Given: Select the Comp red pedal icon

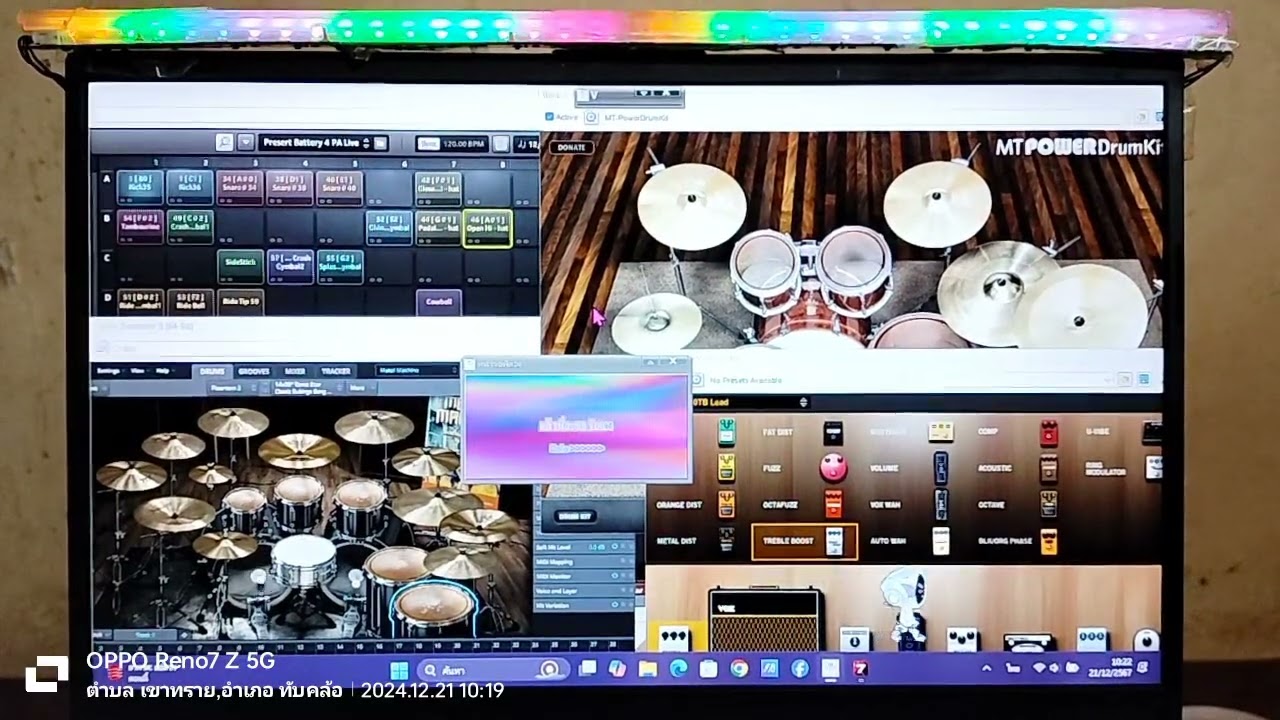Looking at the screenshot, I should coord(1048,432).
